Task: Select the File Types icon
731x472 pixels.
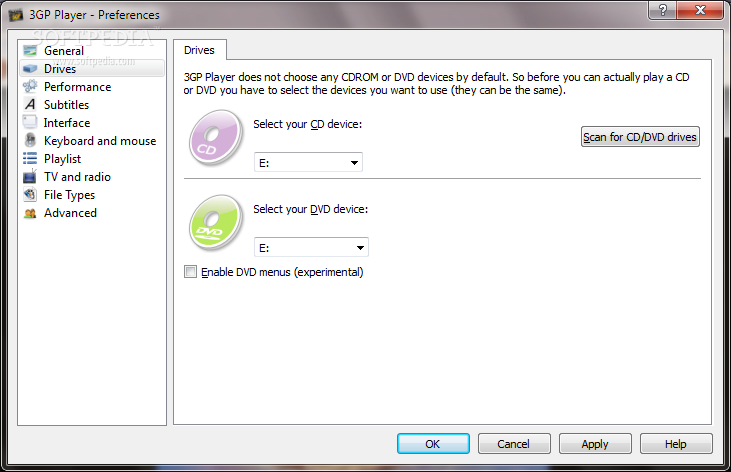Action: click(30, 194)
